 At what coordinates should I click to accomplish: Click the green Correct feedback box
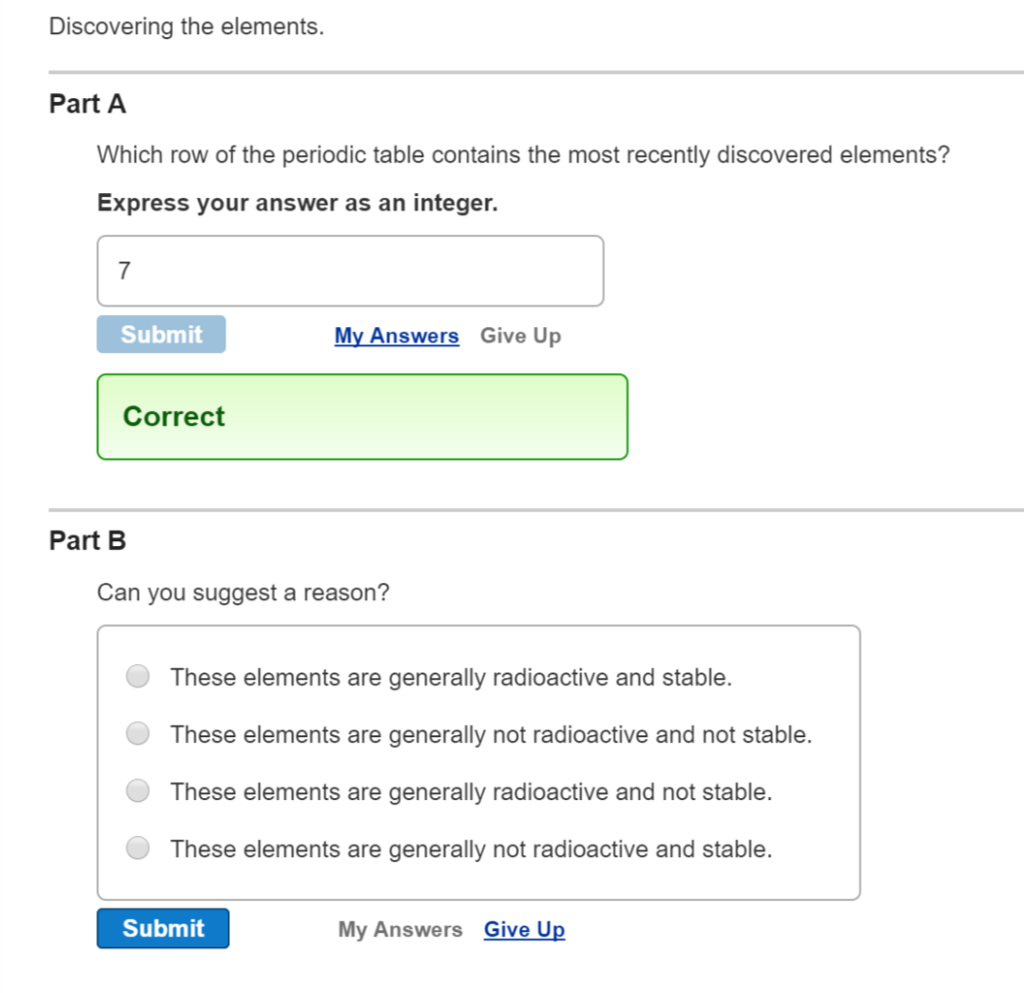tap(362, 416)
